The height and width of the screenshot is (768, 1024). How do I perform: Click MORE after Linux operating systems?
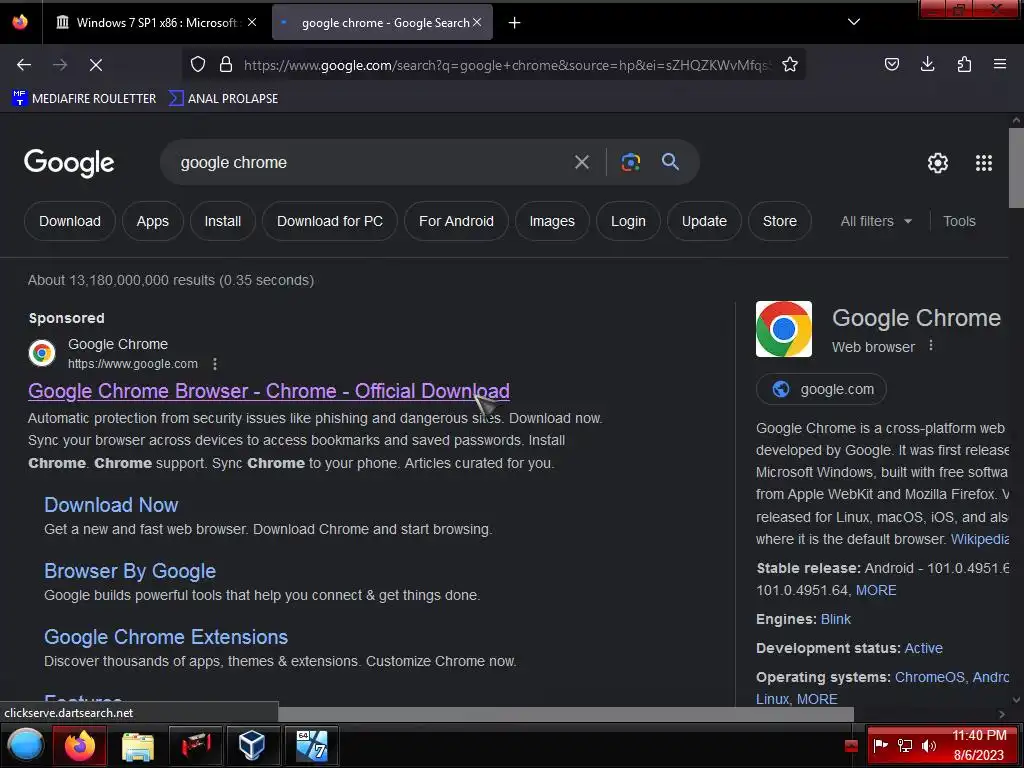(817, 699)
